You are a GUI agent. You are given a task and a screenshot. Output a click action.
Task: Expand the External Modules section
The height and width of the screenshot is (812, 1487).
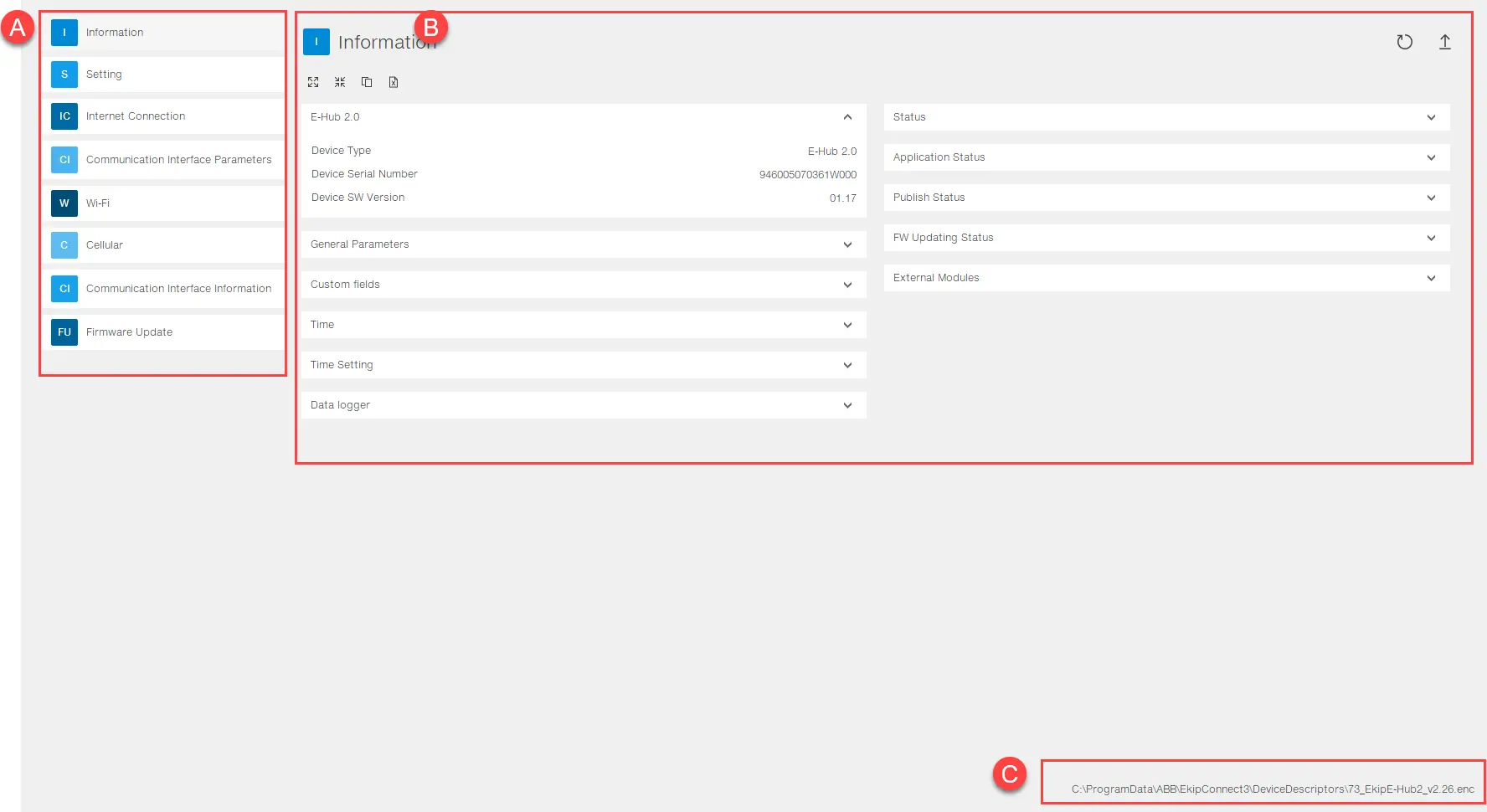point(1431,278)
